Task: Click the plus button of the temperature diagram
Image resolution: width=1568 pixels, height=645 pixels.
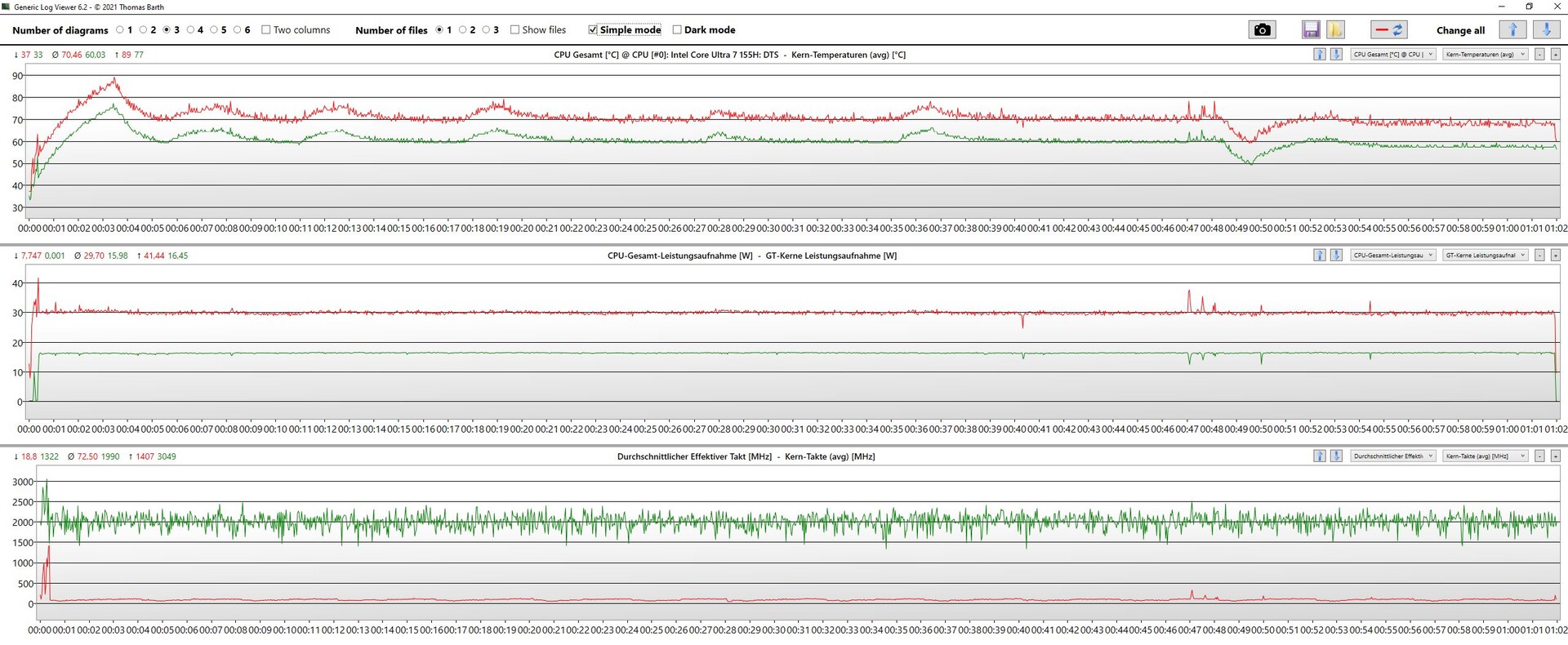Action: [x=1555, y=55]
